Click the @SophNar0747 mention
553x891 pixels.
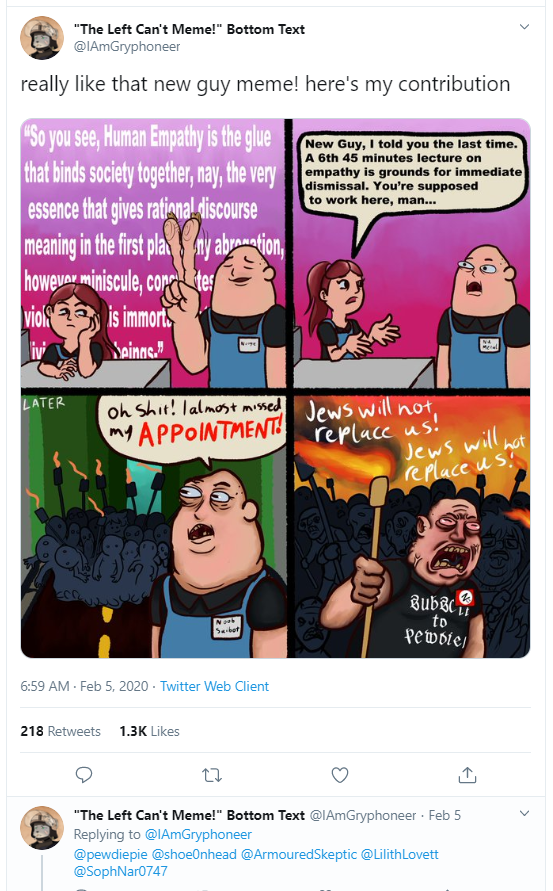[x=120, y=871]
